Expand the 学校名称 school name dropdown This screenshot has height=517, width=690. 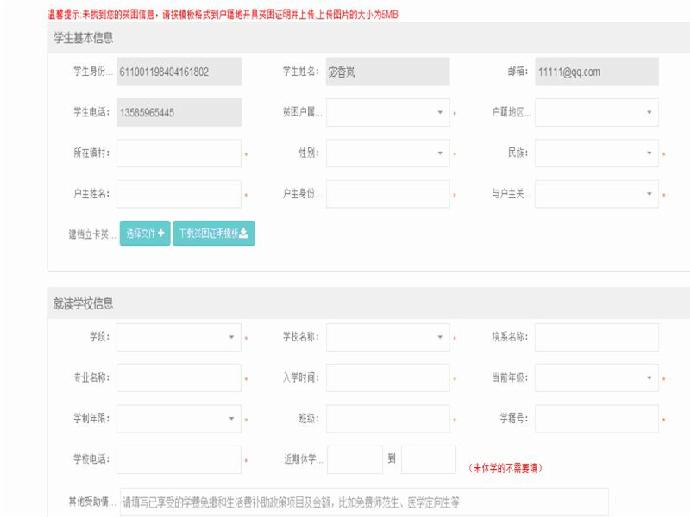tap(387, 337)
